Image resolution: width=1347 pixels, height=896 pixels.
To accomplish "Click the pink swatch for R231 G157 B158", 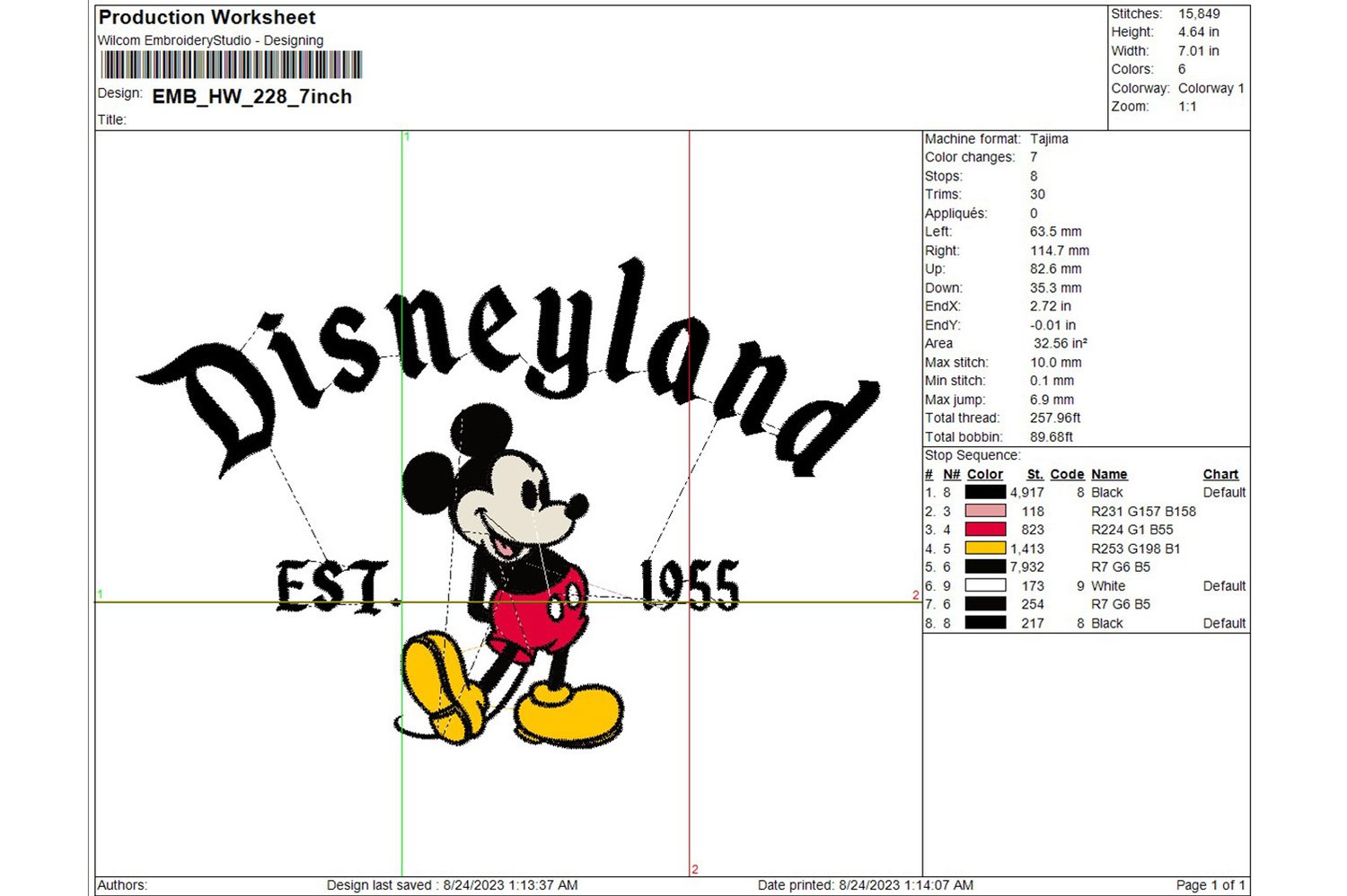I will click(985, 511).
